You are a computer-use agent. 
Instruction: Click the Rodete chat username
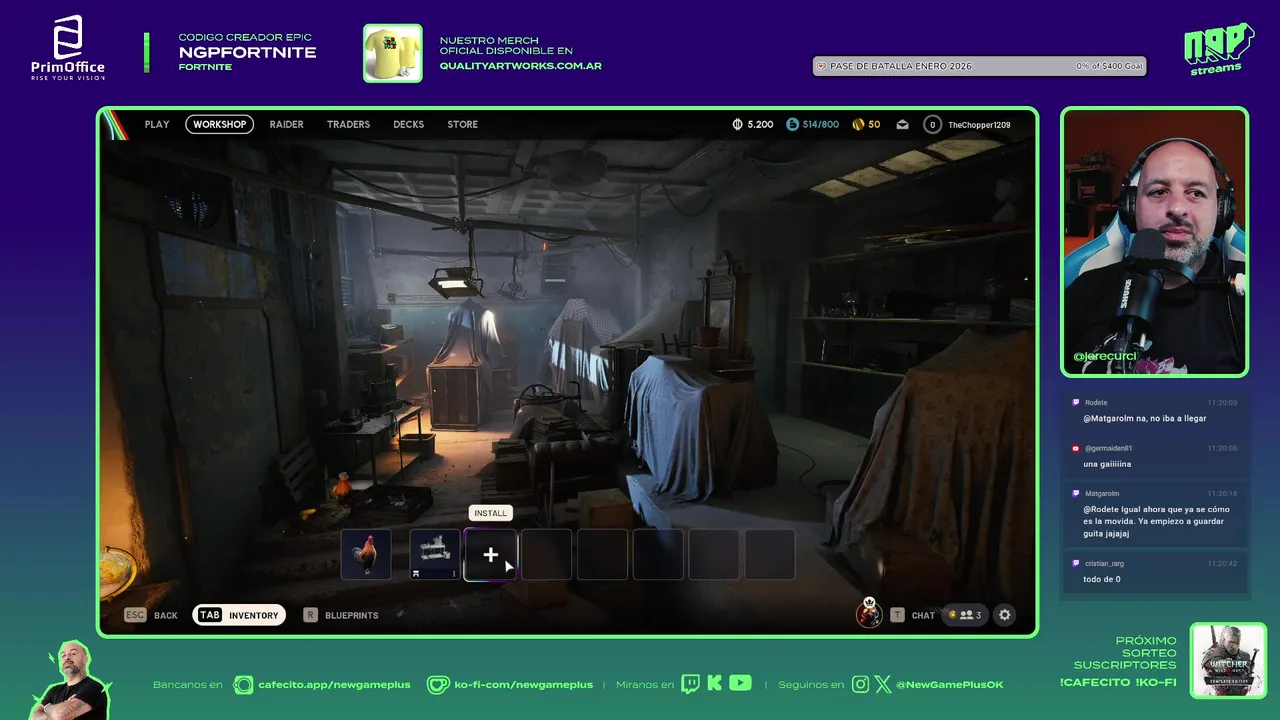pyautogui.click(x=1096, y=402)
